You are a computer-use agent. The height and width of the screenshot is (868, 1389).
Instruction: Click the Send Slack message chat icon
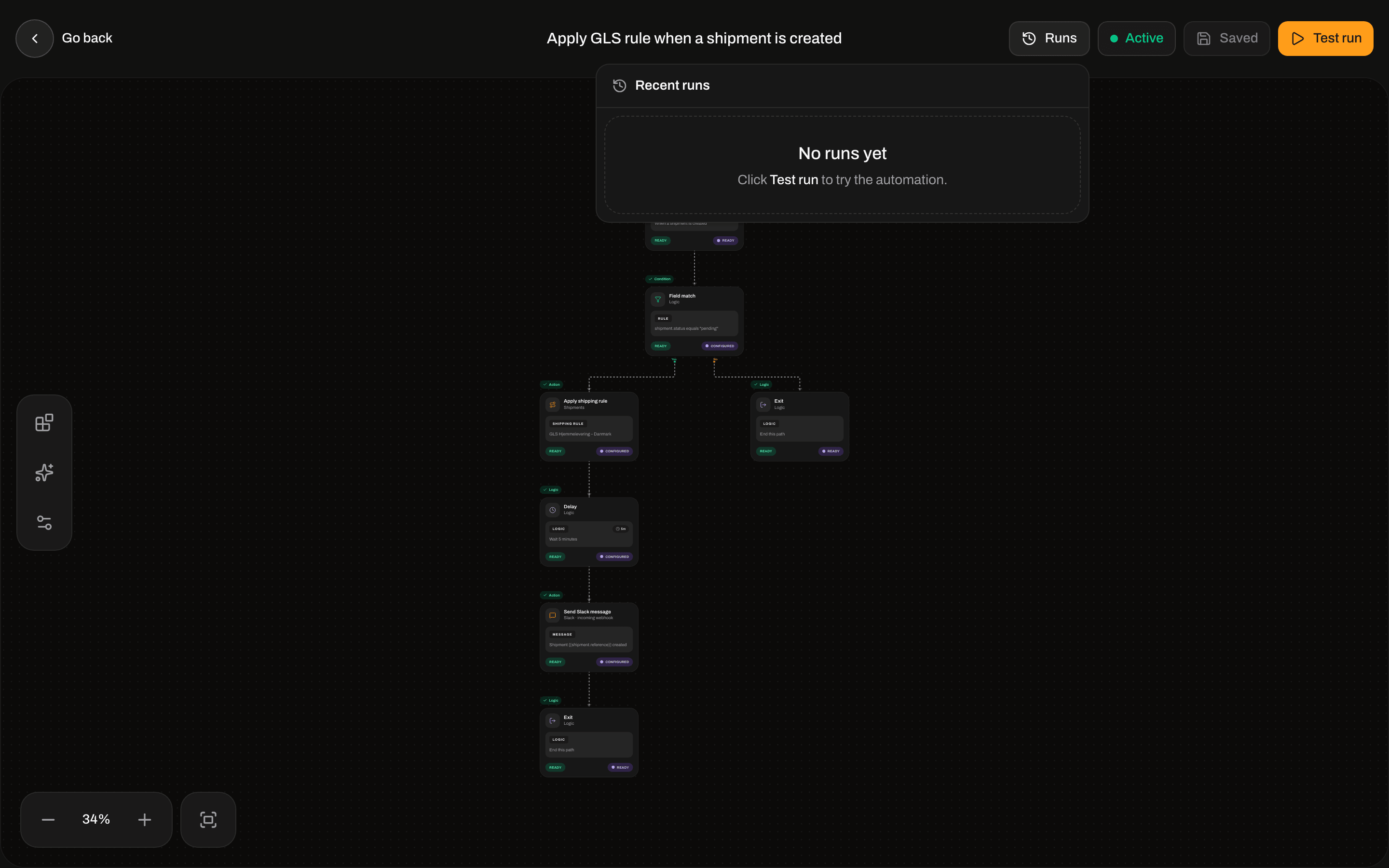tap(553, 615)
